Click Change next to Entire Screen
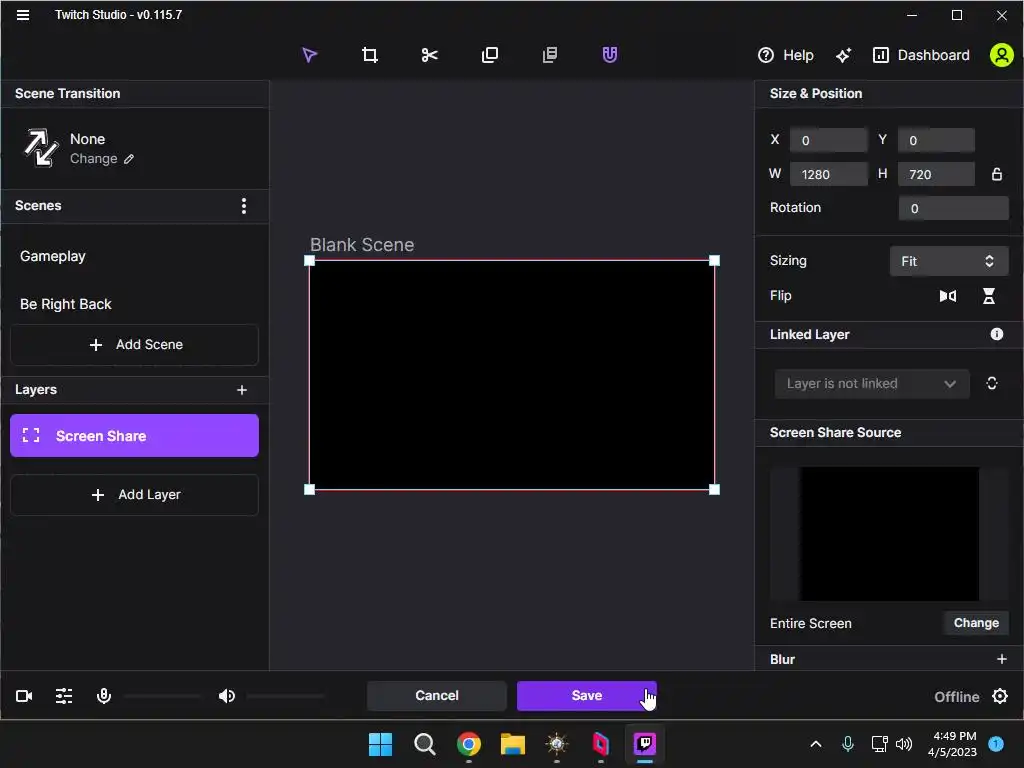Viewport: 1024px width, 768px height. click(x=976, y=623)
